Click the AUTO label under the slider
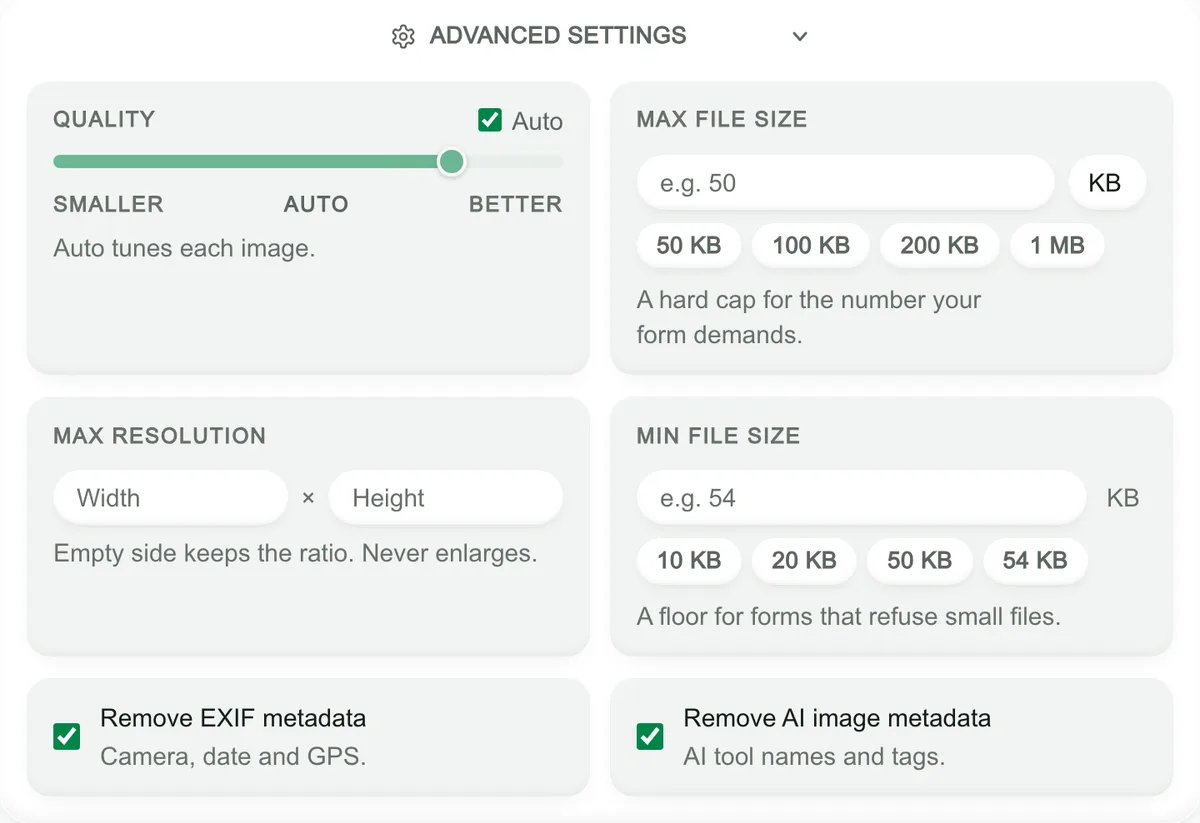The image size is (1200, 823). coord(316,204)
